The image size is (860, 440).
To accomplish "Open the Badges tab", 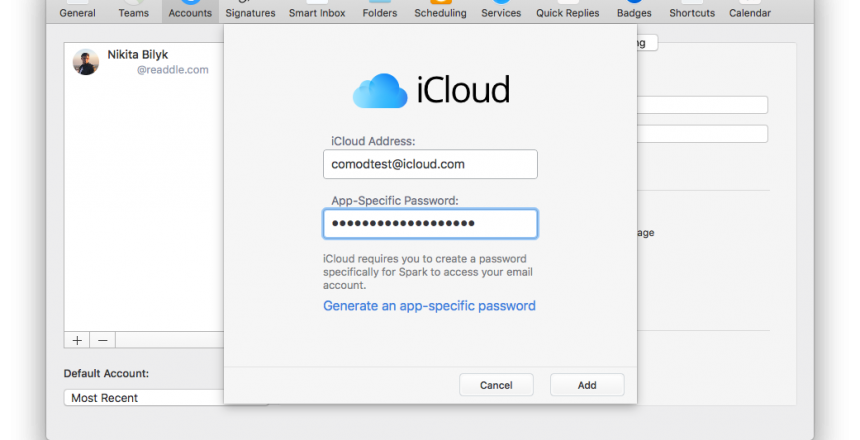I will pos(634,11).
